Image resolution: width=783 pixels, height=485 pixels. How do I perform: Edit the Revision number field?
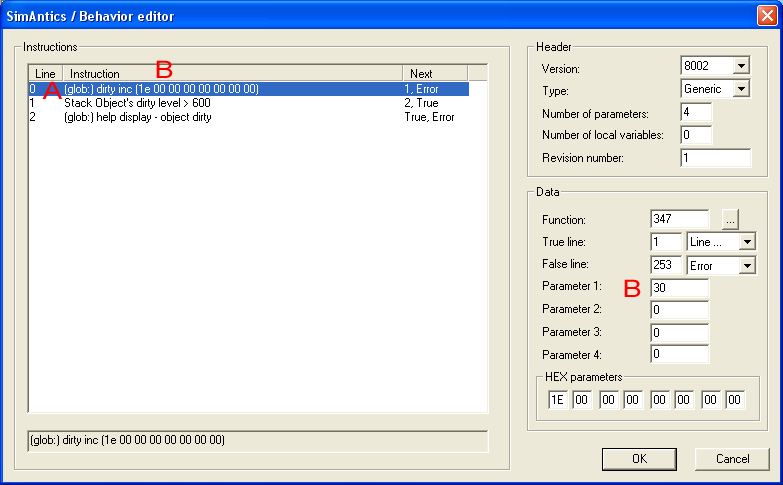pos(716,158)
